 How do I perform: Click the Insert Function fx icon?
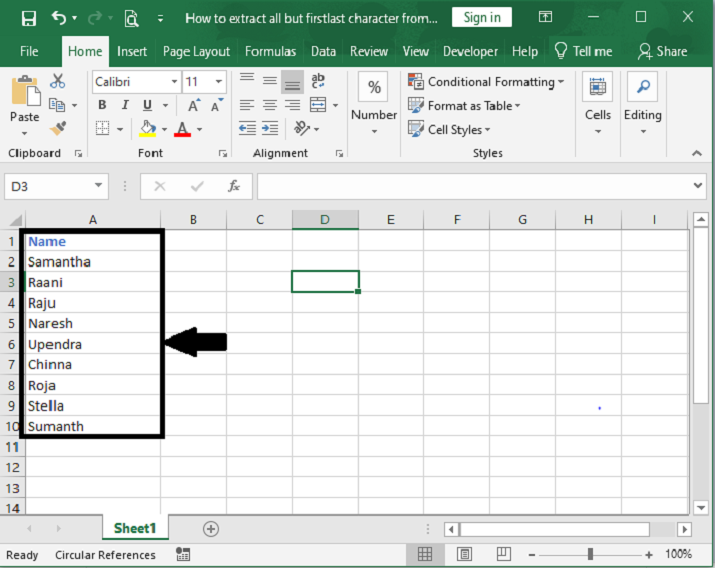[233, 186]
